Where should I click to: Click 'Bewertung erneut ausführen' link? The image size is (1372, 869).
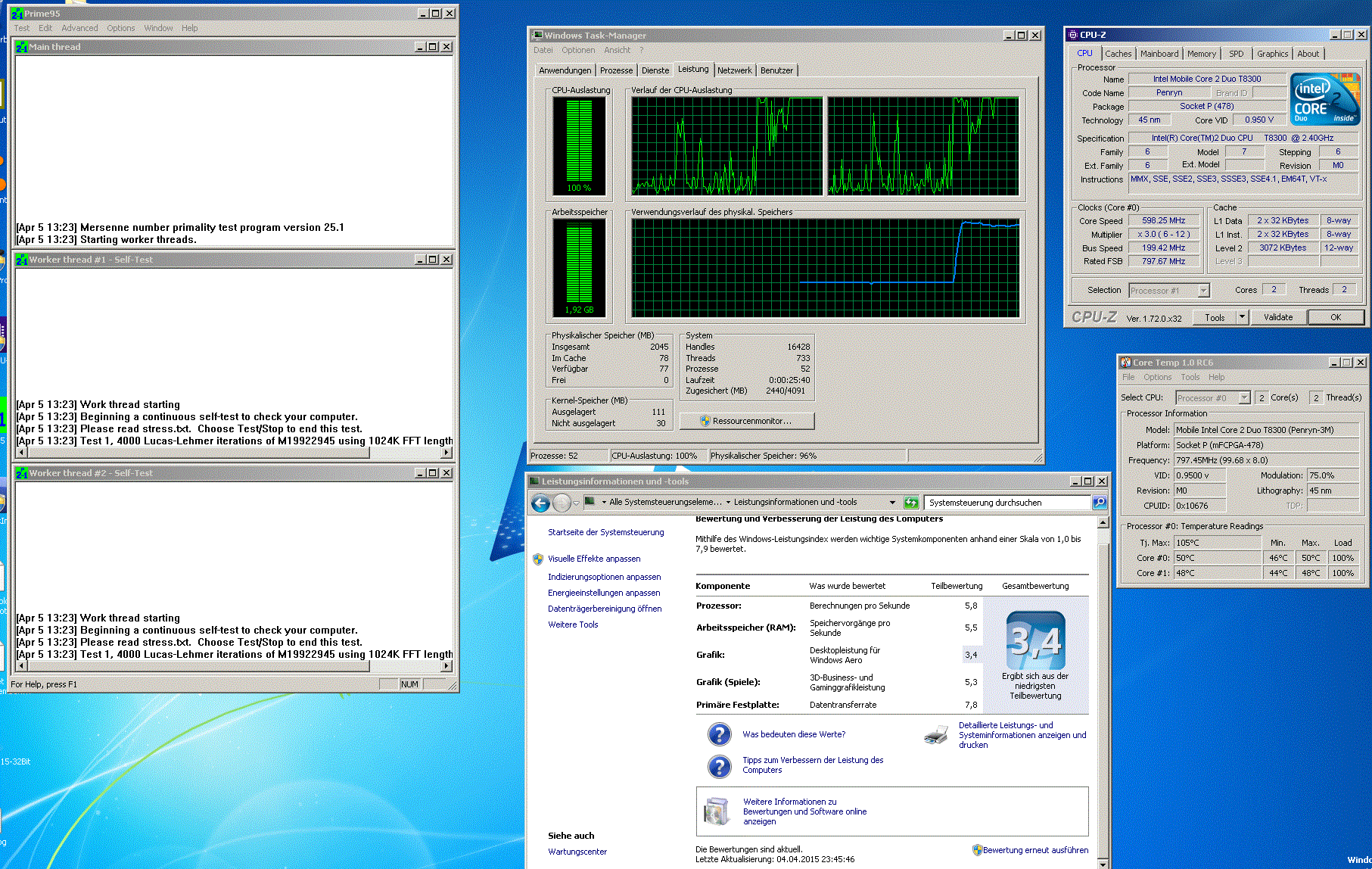tap(1035, 850)
